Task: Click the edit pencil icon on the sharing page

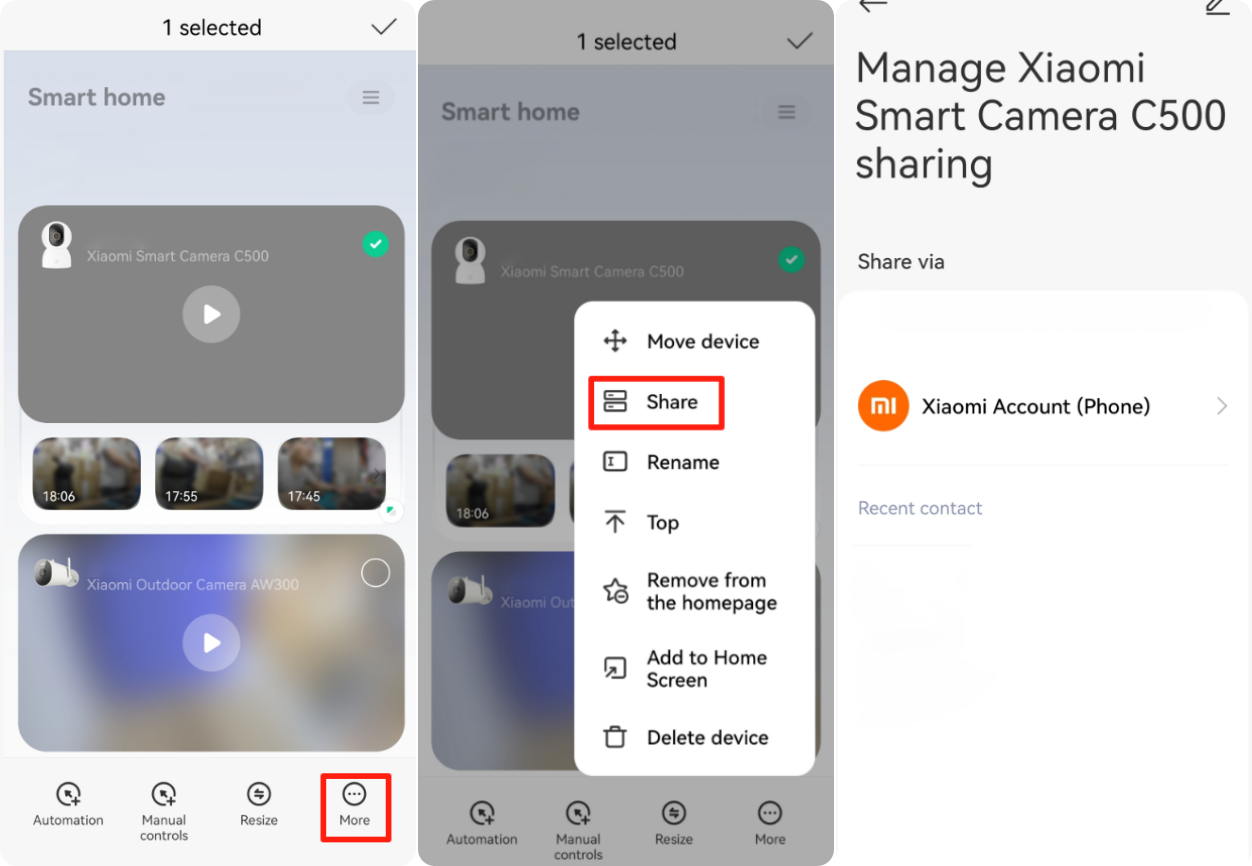Action: [1216, 6]
